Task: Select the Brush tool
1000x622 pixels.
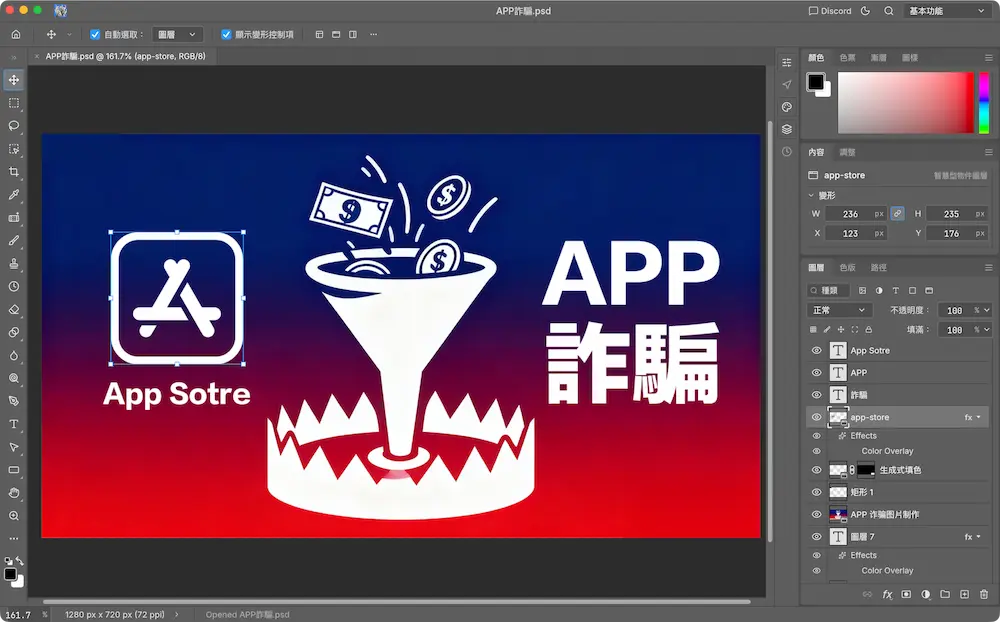Action: coord(13,241)
